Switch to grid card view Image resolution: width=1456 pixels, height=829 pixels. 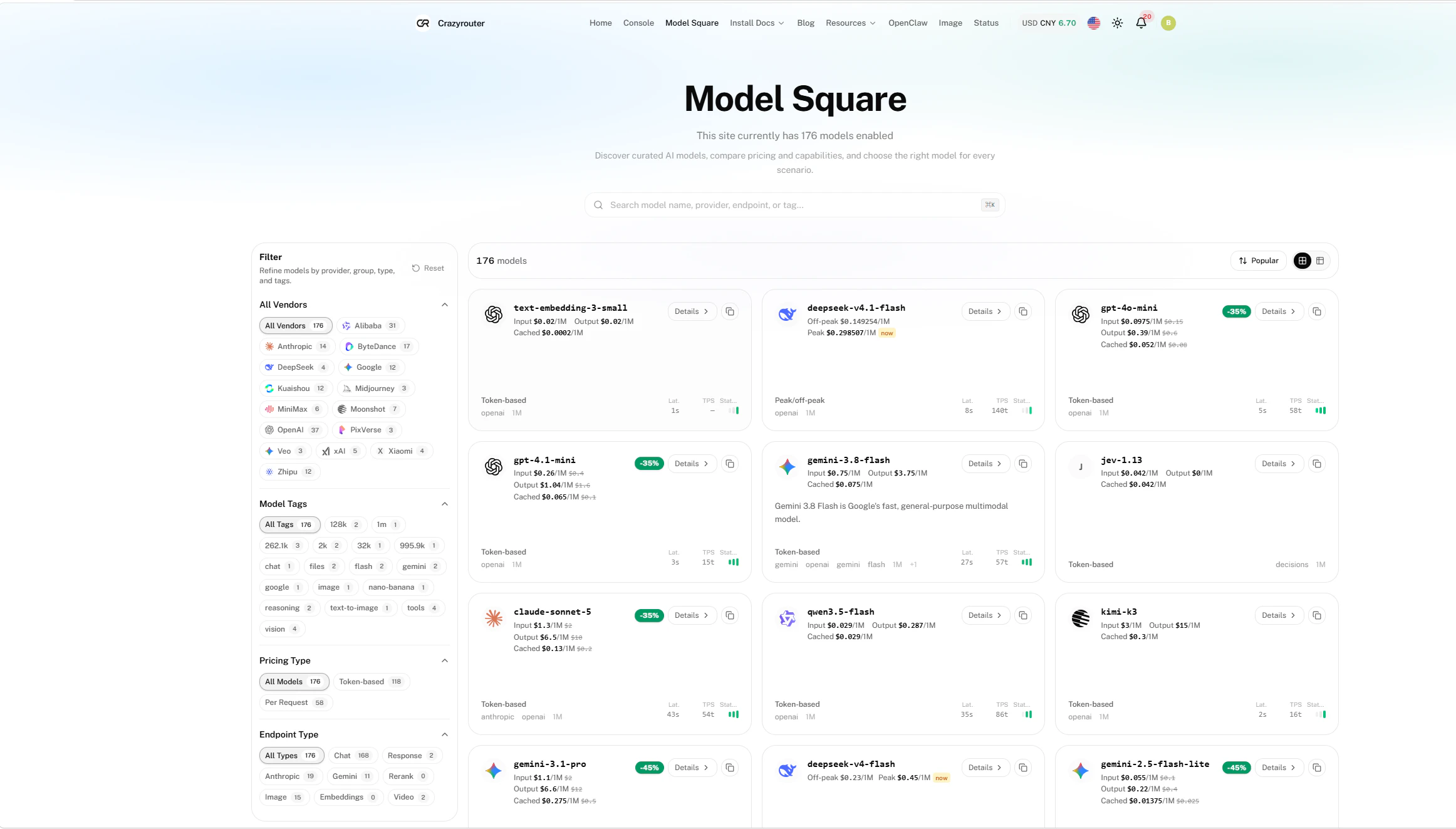click(1303, 261)
